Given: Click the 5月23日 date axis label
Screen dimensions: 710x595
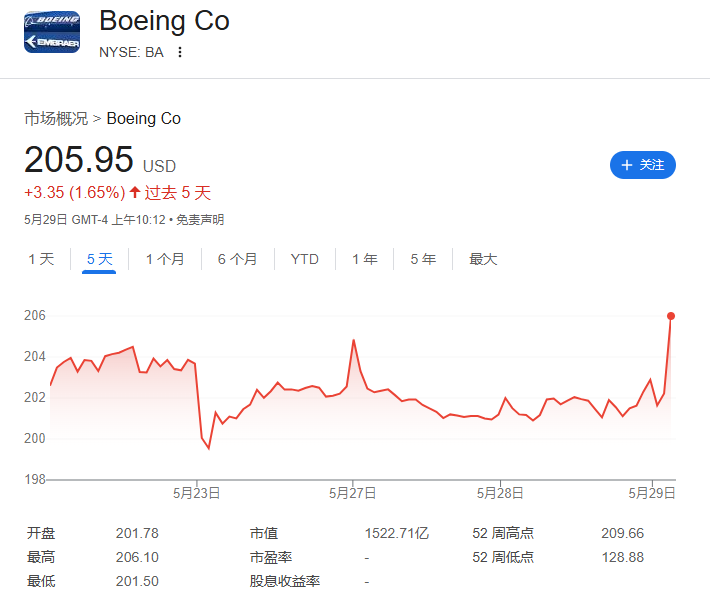Looking at the screenshot, I should (196, 492).
